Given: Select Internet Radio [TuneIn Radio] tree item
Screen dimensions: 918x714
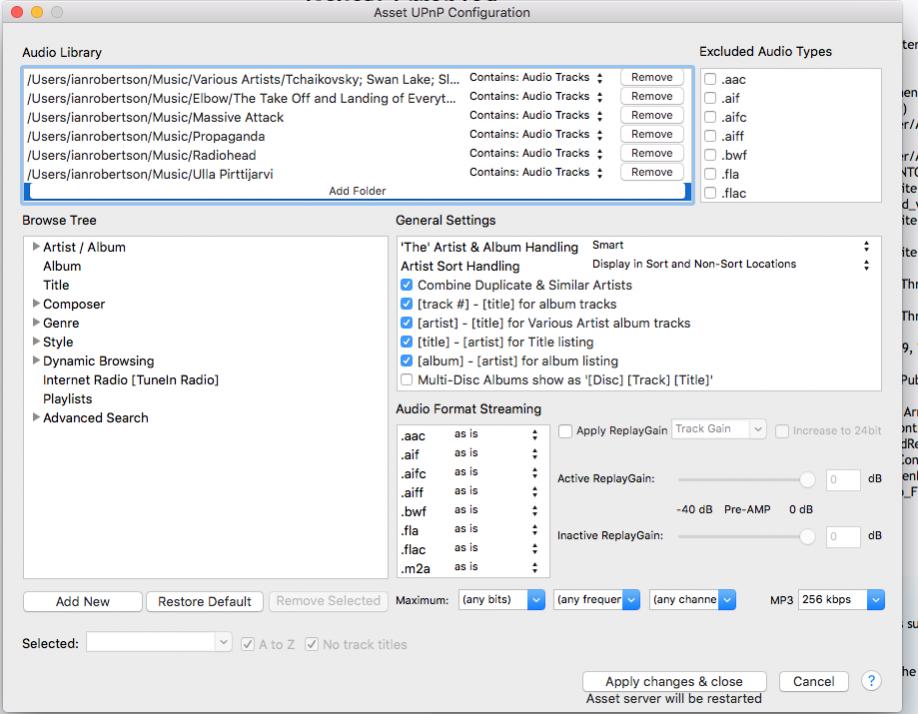Looking at the screenshot, I should (x=130, y=380).
